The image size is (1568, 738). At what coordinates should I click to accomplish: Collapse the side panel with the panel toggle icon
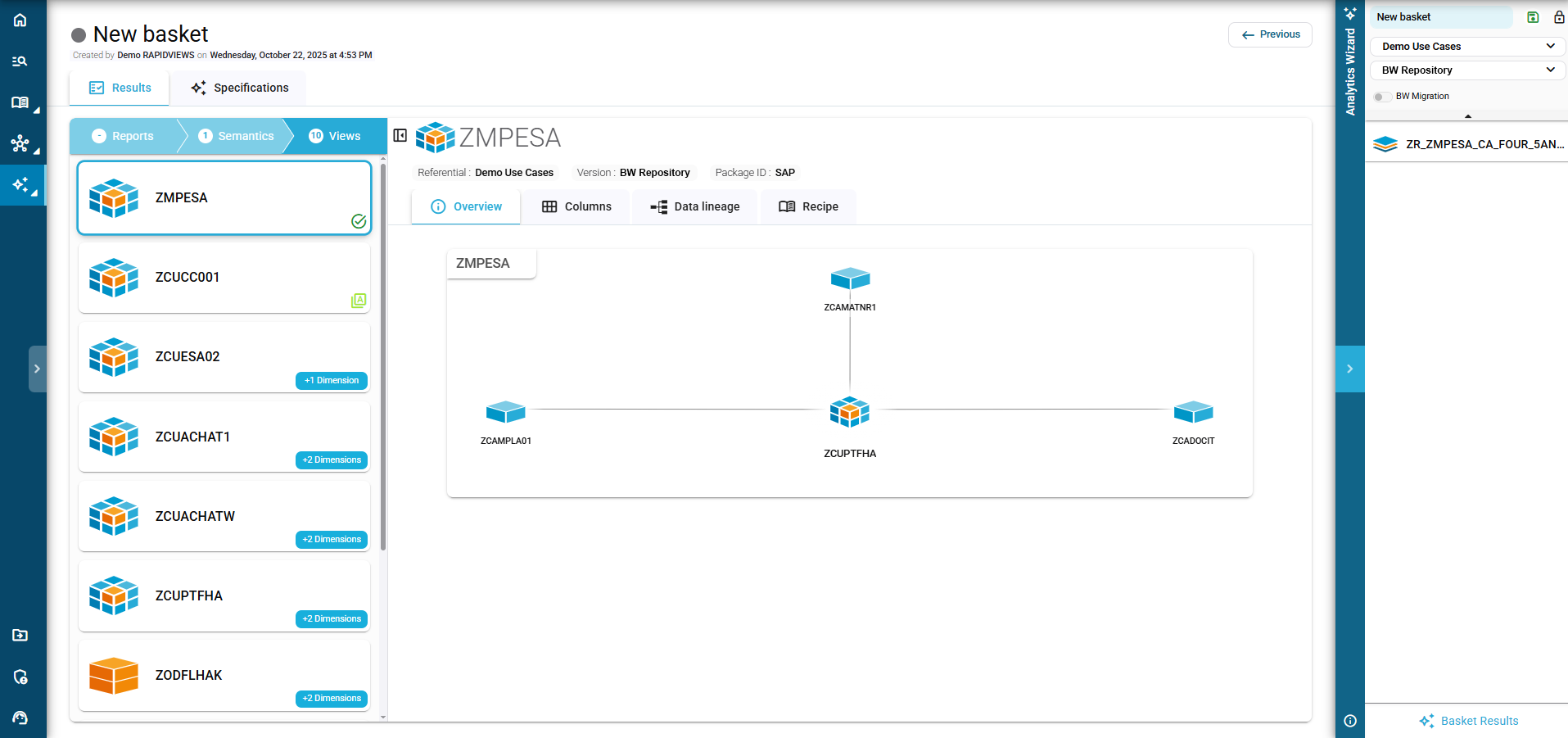400,136
